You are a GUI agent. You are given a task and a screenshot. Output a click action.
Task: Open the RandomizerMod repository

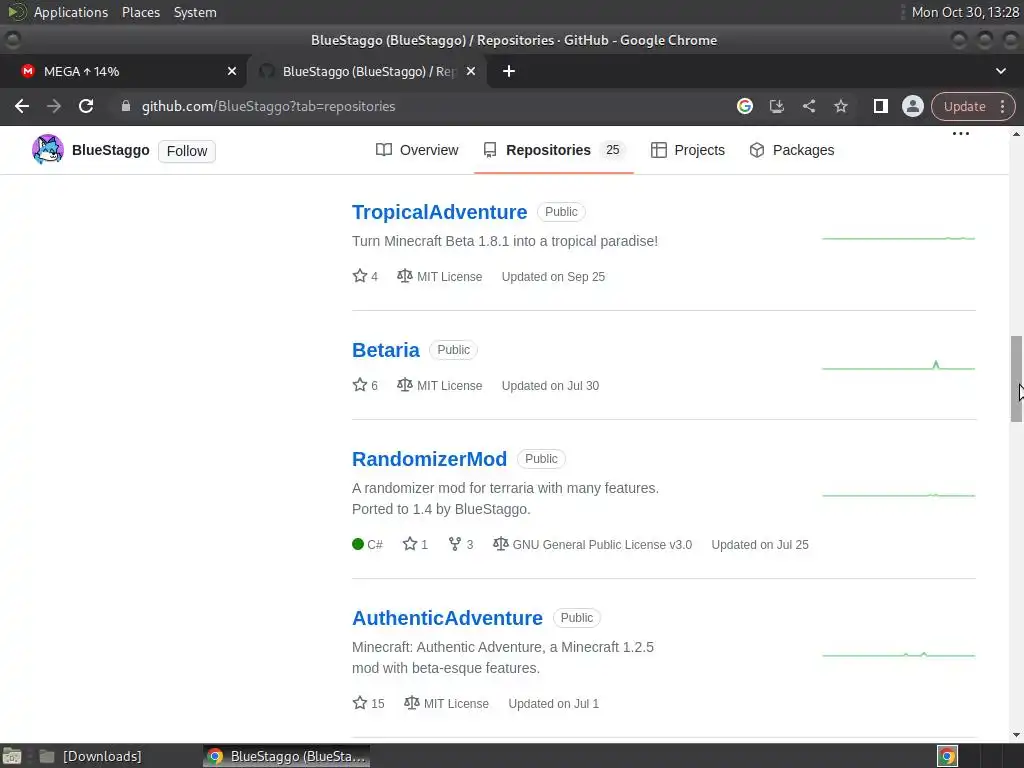[x=429, y=459]
